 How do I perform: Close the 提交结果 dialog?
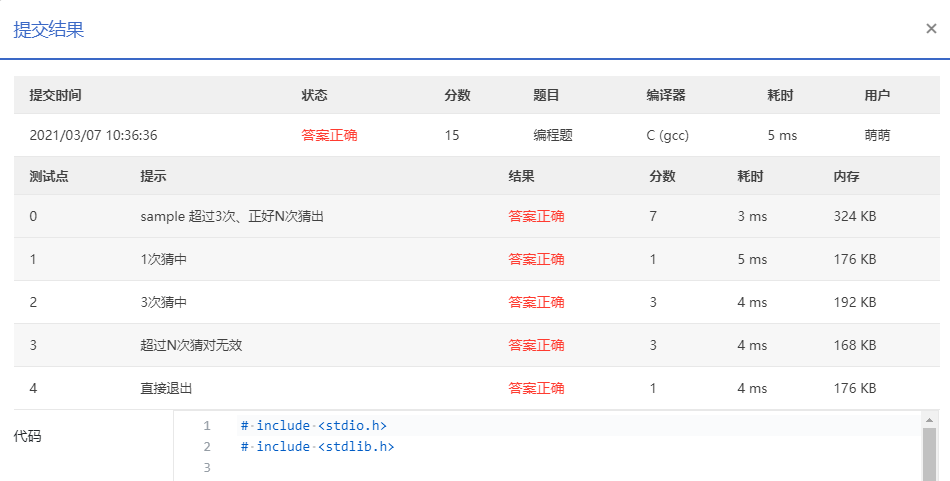[931, 28]
